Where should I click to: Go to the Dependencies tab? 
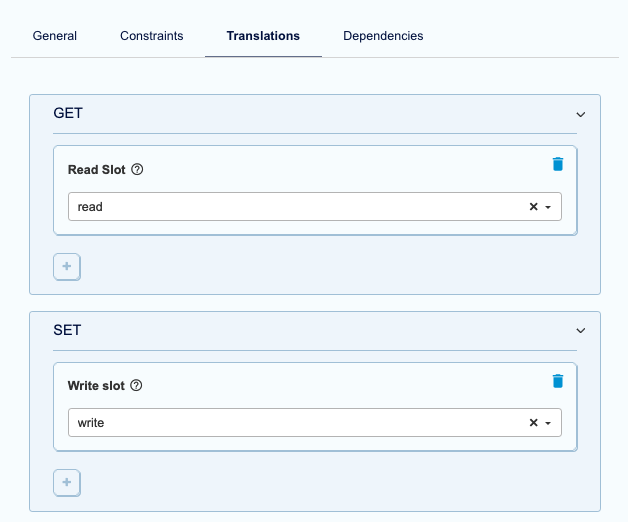[383, 36]
